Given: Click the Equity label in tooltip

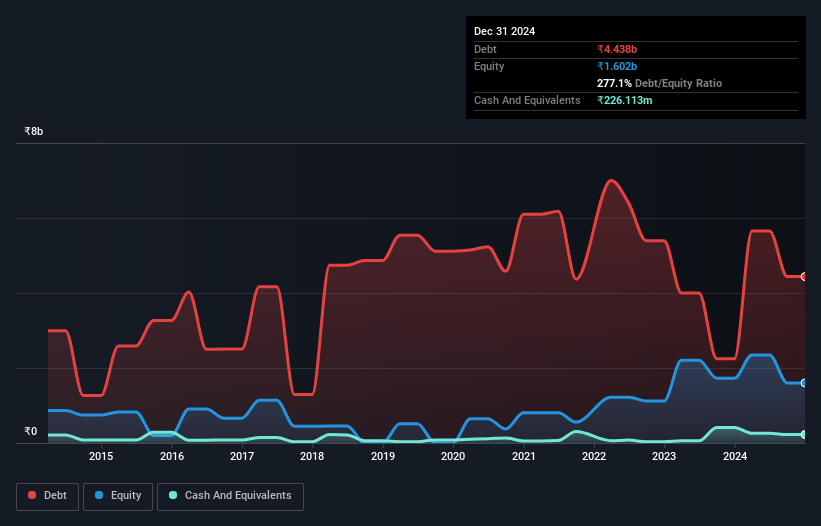Looking at the screenshot, I should pyautogui.click(x=489, y=66).
